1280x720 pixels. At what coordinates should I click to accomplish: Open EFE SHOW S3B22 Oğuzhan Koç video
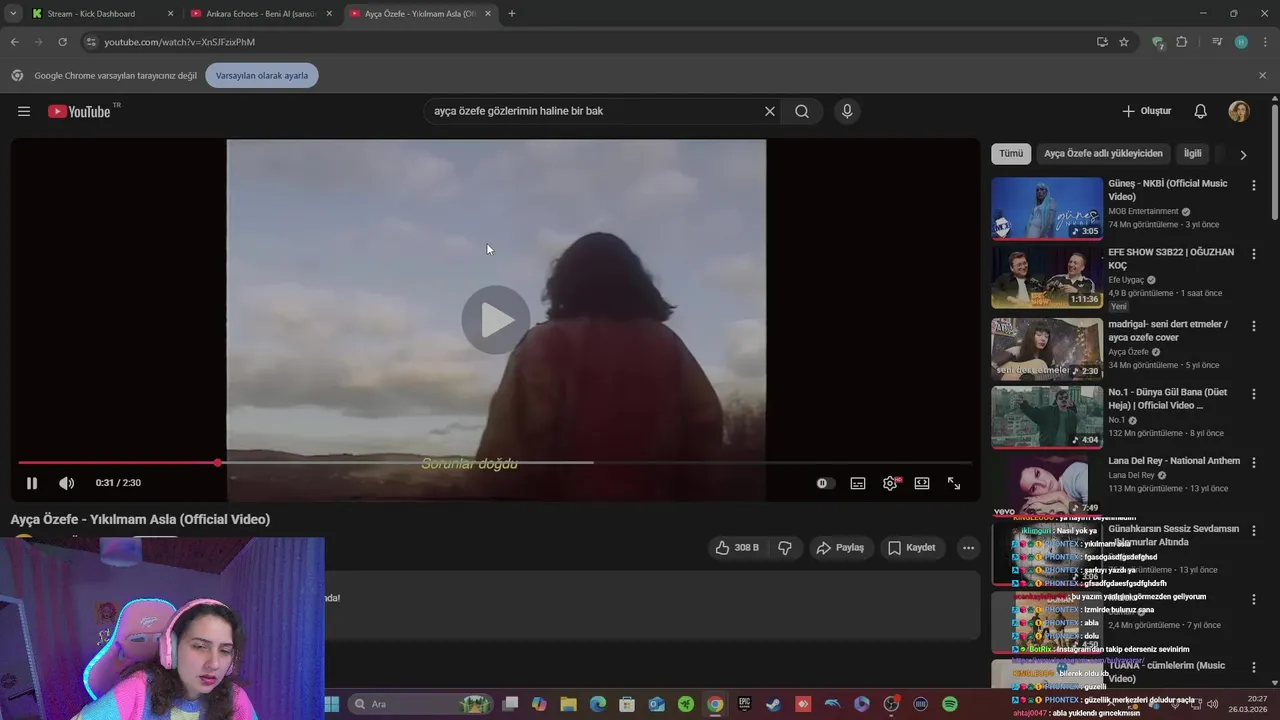pyautogui.click(x=1047, y=277)
